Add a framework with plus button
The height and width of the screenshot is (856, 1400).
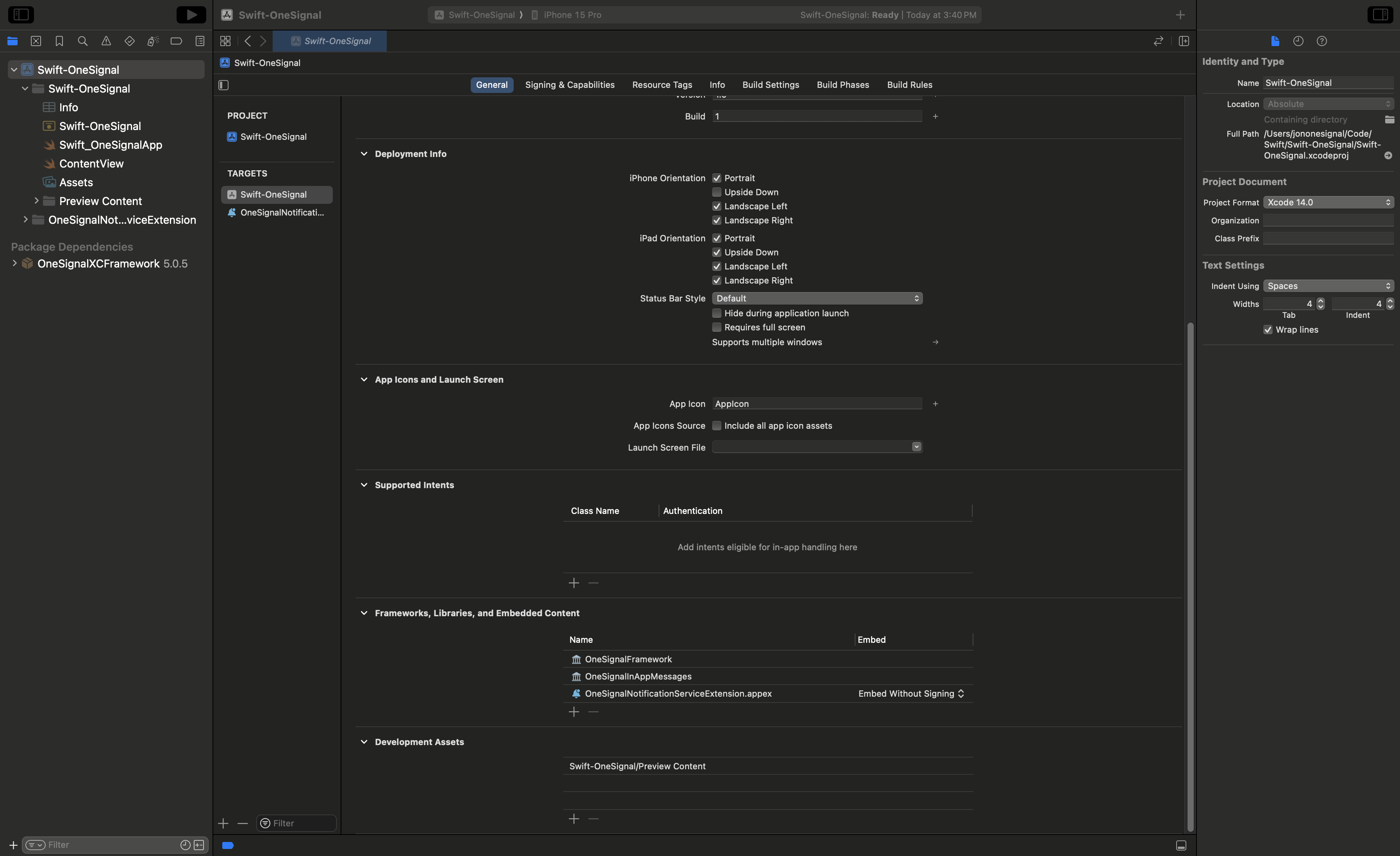pyautogui.click(x=574, y=712)
